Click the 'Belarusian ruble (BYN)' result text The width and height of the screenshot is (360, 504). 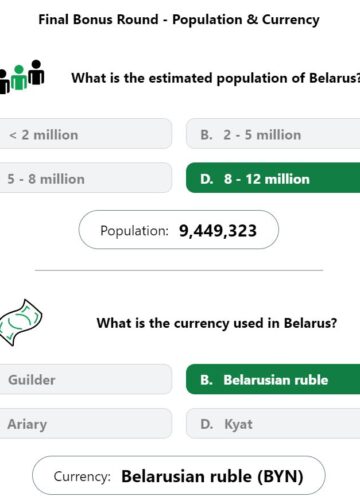click(x=212, y=476)
